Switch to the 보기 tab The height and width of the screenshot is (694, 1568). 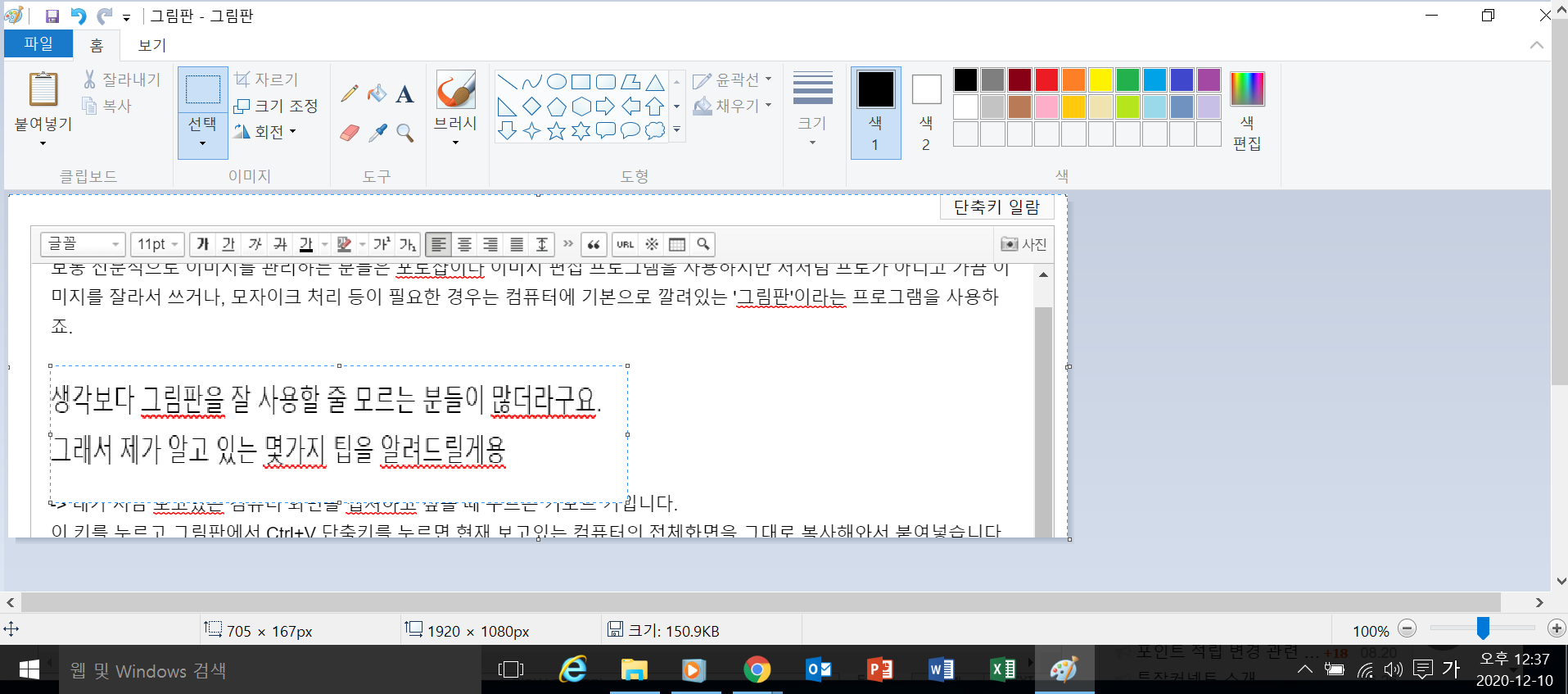[152, 45]
